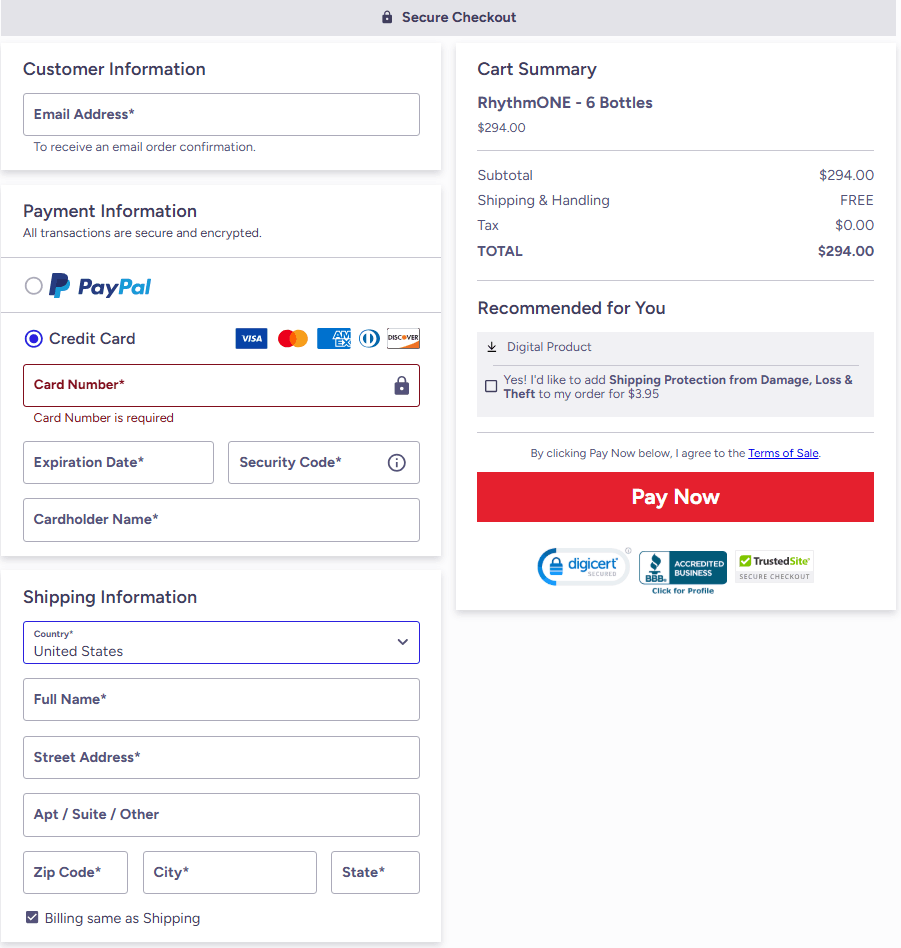Click the Email Address field
The width and height of the screenshot is (901, 948).
pyautogui.click(x=221, y=114)
